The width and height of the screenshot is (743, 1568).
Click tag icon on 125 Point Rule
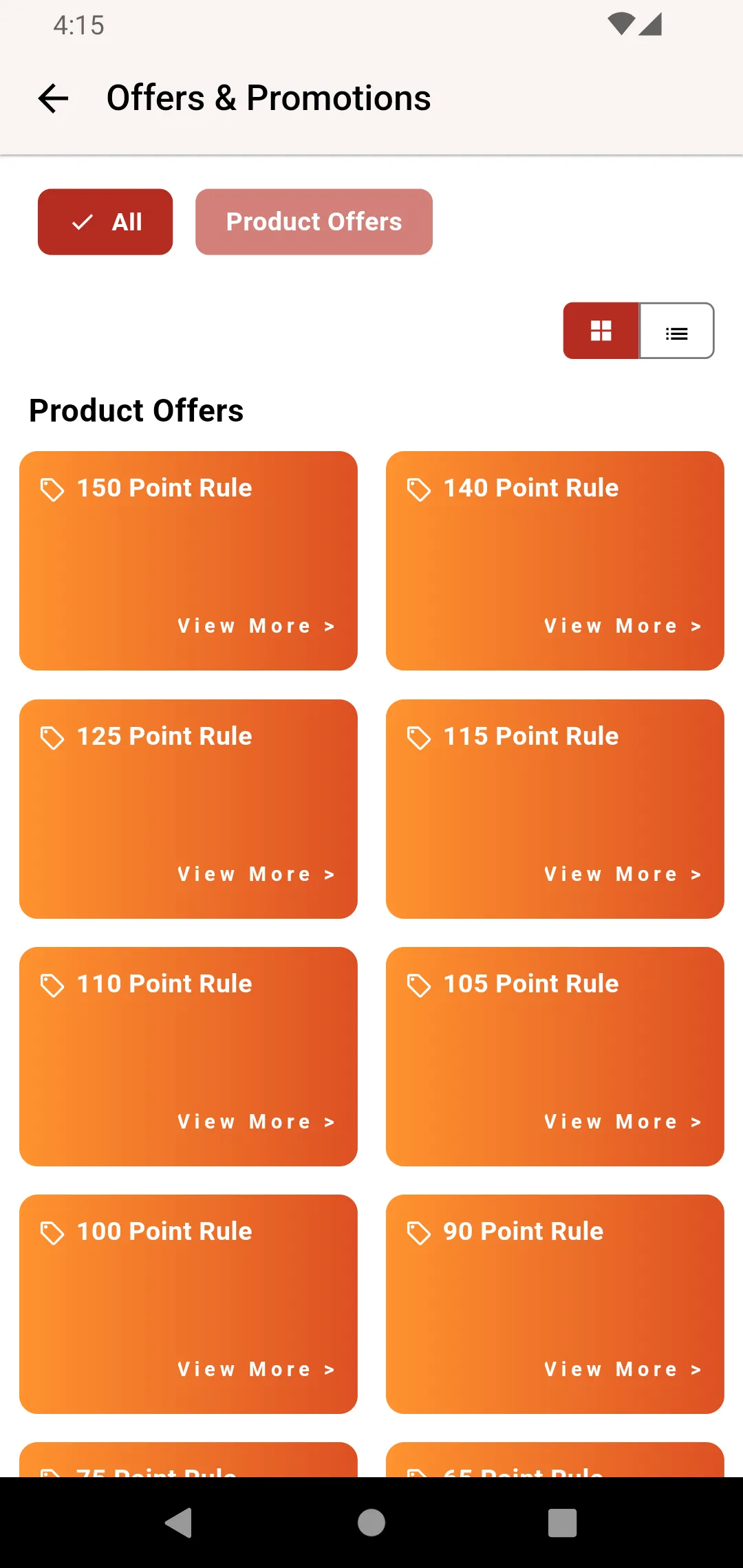(52, 738)
